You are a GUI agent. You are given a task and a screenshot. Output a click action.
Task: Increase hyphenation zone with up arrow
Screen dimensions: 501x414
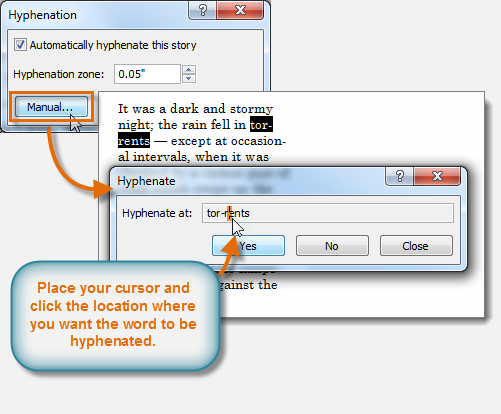click(189, 70)
